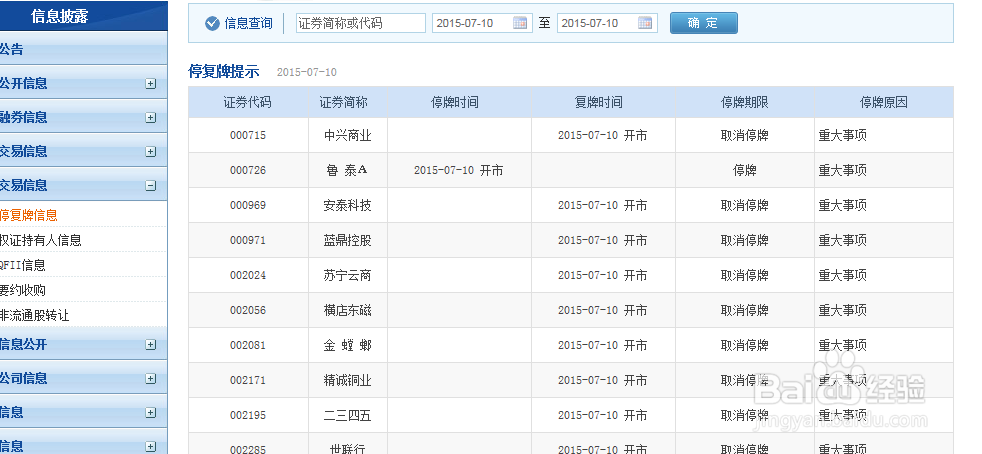
Task: Collapse the expanded 交易信息 minus icon
Action: pyautogui.click(x=150, y=185)
